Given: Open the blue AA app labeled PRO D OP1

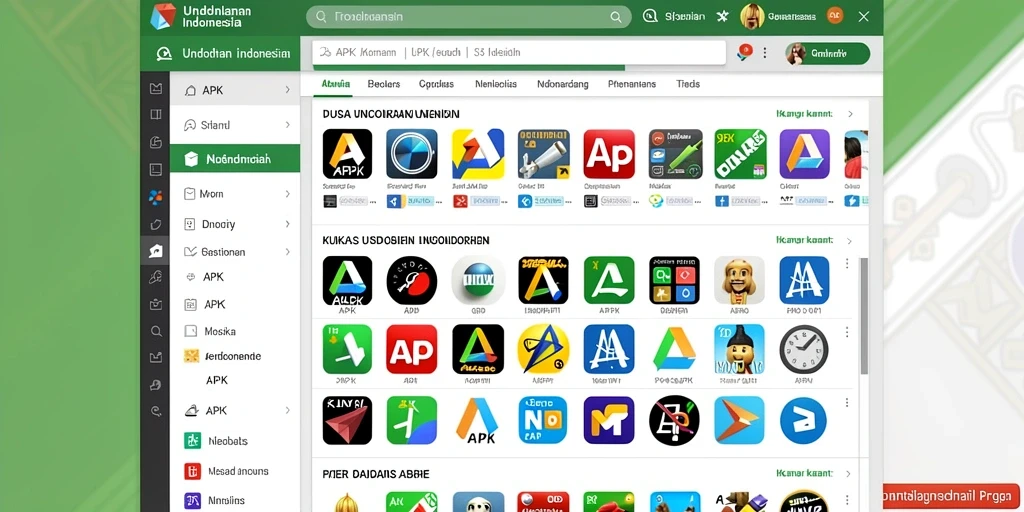Looking at the screenshot, I should [x=805, y=281].
